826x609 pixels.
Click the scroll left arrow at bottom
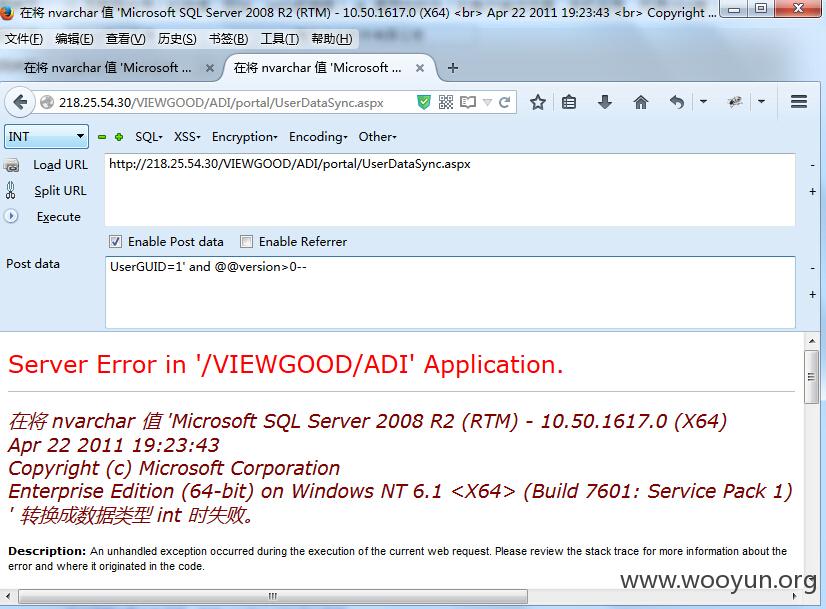(7, 596)
